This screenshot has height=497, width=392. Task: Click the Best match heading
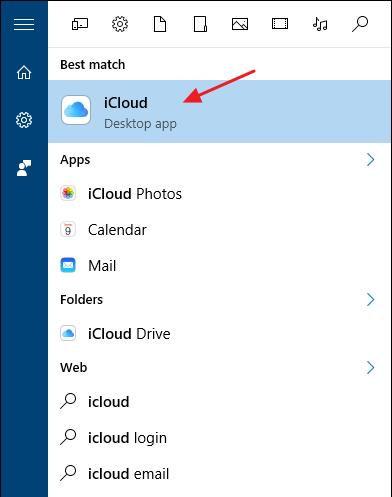click(93, 64)
